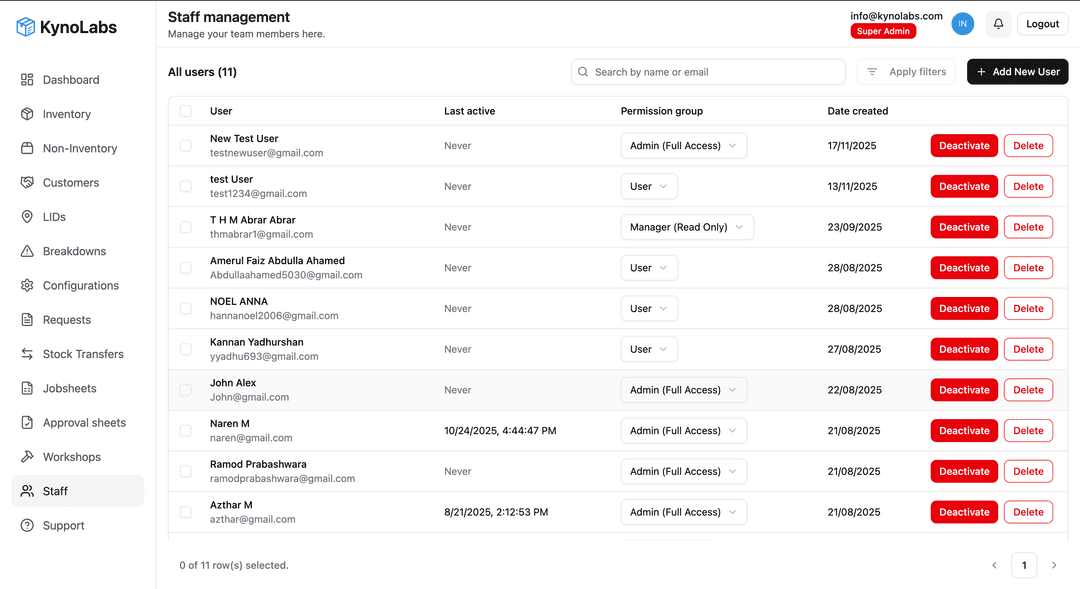The height and width of the screenshot is (589, 1080).
Task: Expand permission group for test User
Action: [649, 187]
